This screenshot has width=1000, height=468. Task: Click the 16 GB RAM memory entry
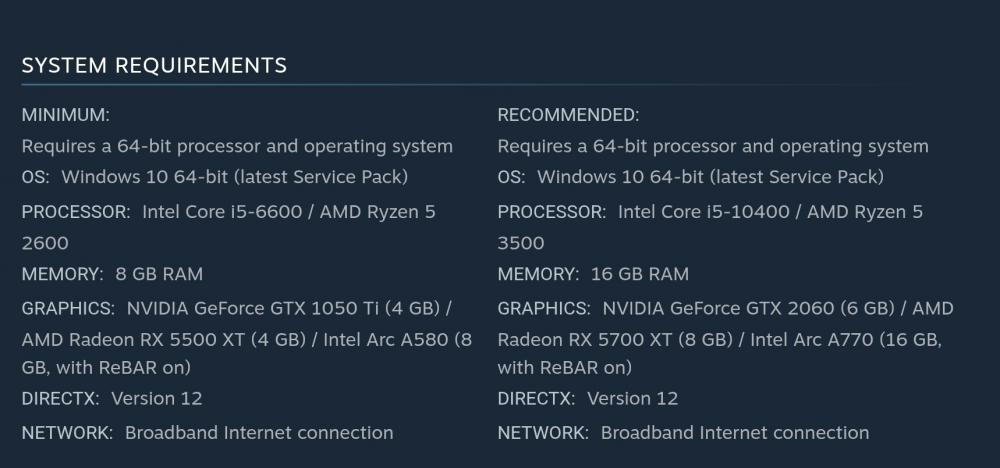click(640, 274)
